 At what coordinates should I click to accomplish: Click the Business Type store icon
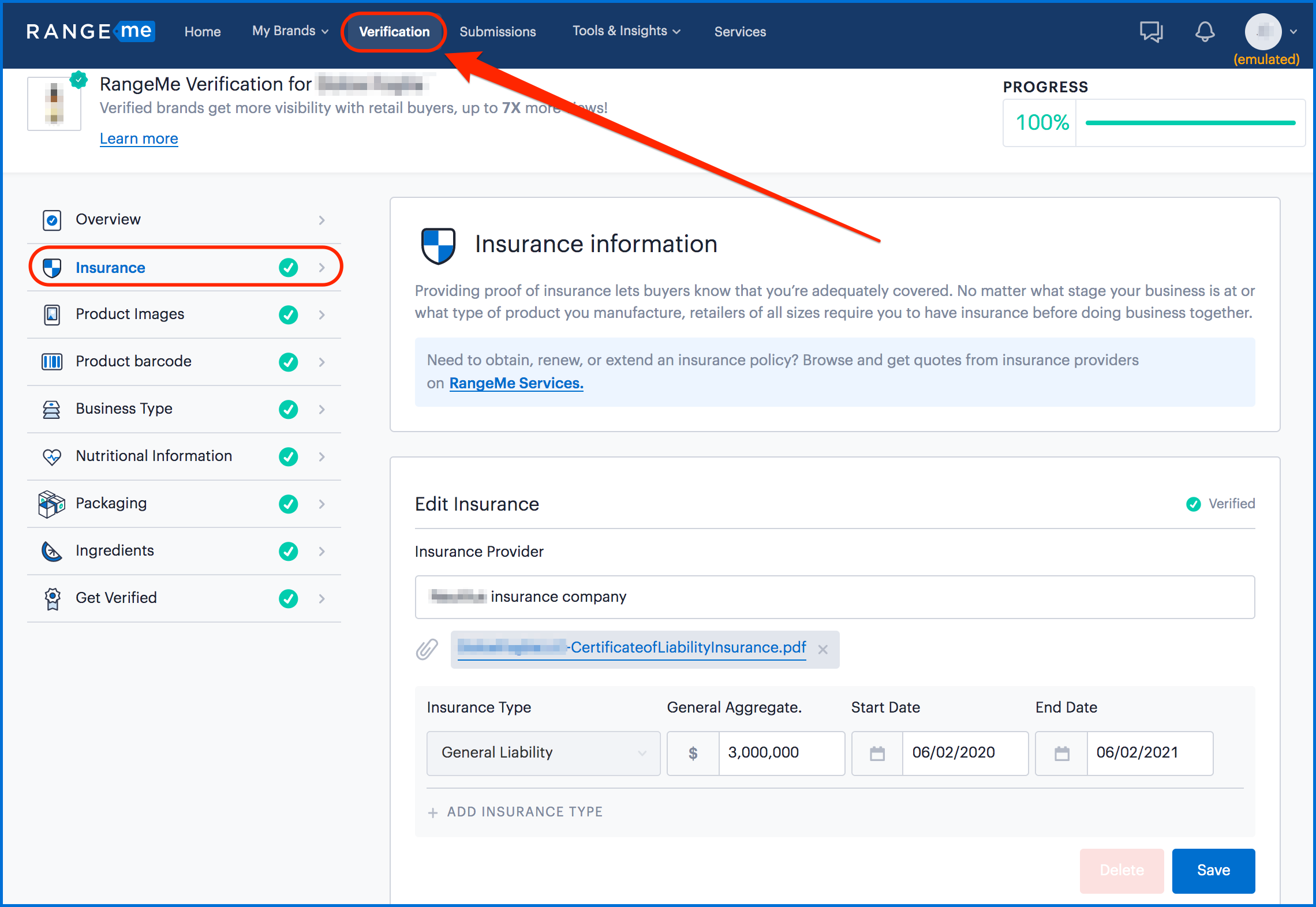click(x=51, y=409)
